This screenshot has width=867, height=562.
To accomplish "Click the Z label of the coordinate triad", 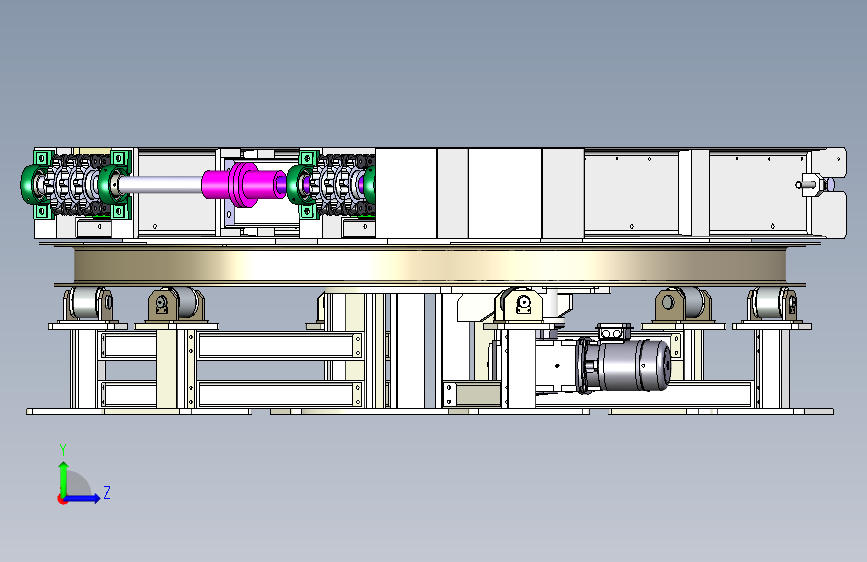I will click(x=107, y=492).
